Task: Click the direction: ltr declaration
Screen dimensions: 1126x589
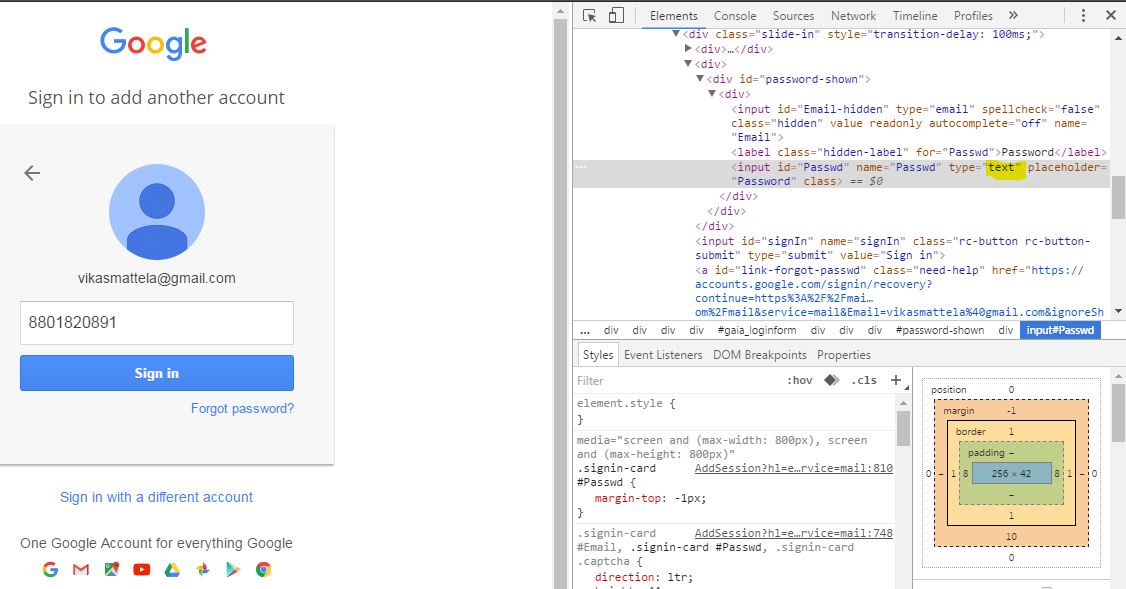Action: point(643,577)
